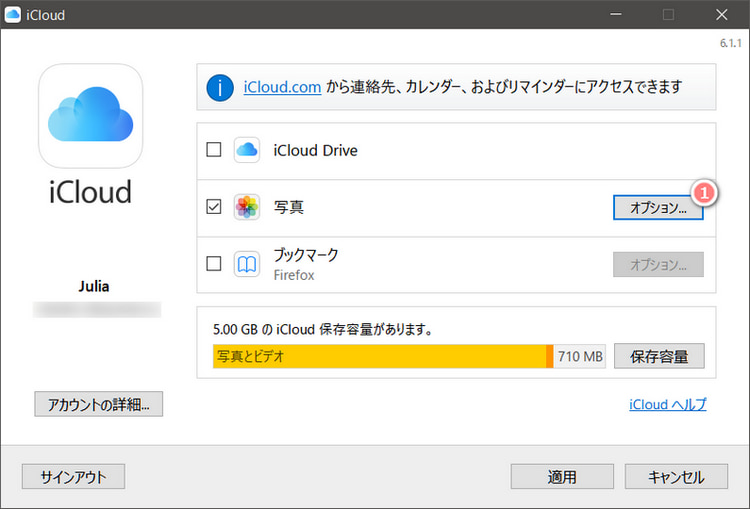
Task: Enable the iCloud Drive checkbox
Action: (214, 150)
